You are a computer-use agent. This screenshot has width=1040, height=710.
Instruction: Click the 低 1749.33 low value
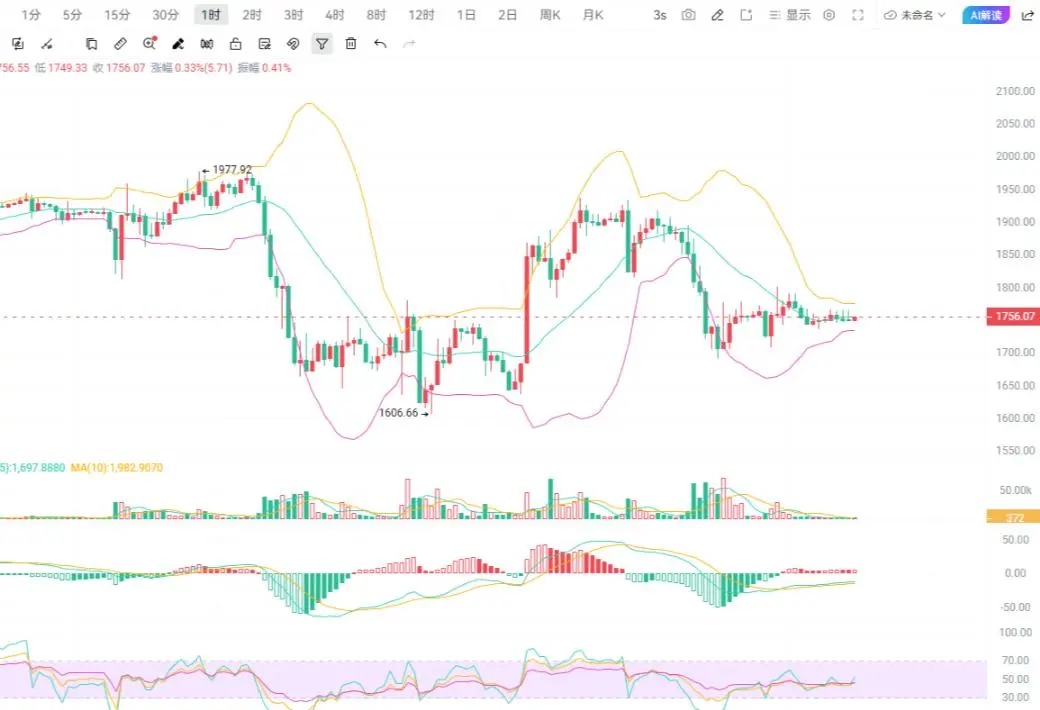[x=61, y=68]
